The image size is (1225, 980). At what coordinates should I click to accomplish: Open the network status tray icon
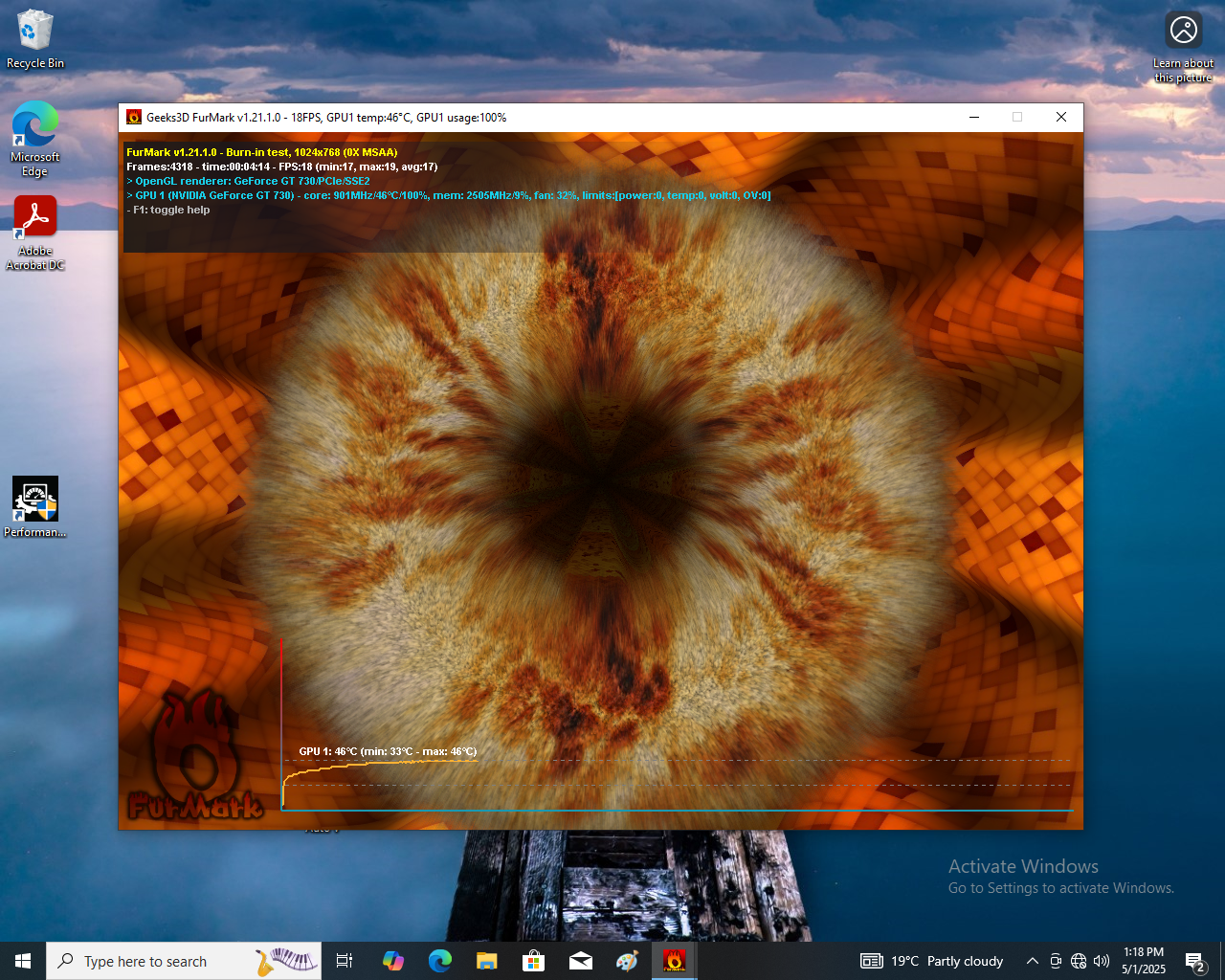[x=1079, y=961]
